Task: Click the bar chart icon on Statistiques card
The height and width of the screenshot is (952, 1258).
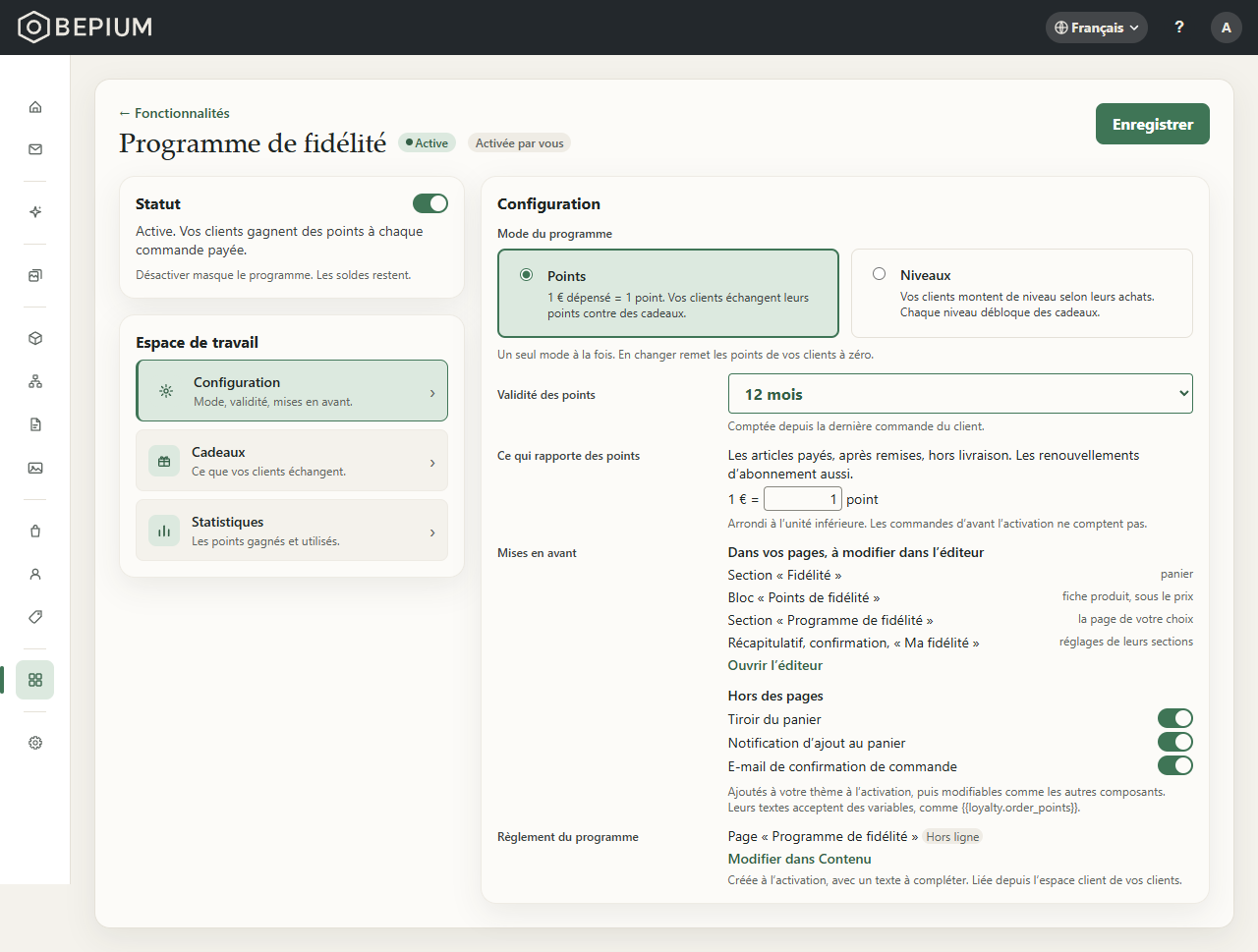Action: pyautogui.click(x=164, y=531)
